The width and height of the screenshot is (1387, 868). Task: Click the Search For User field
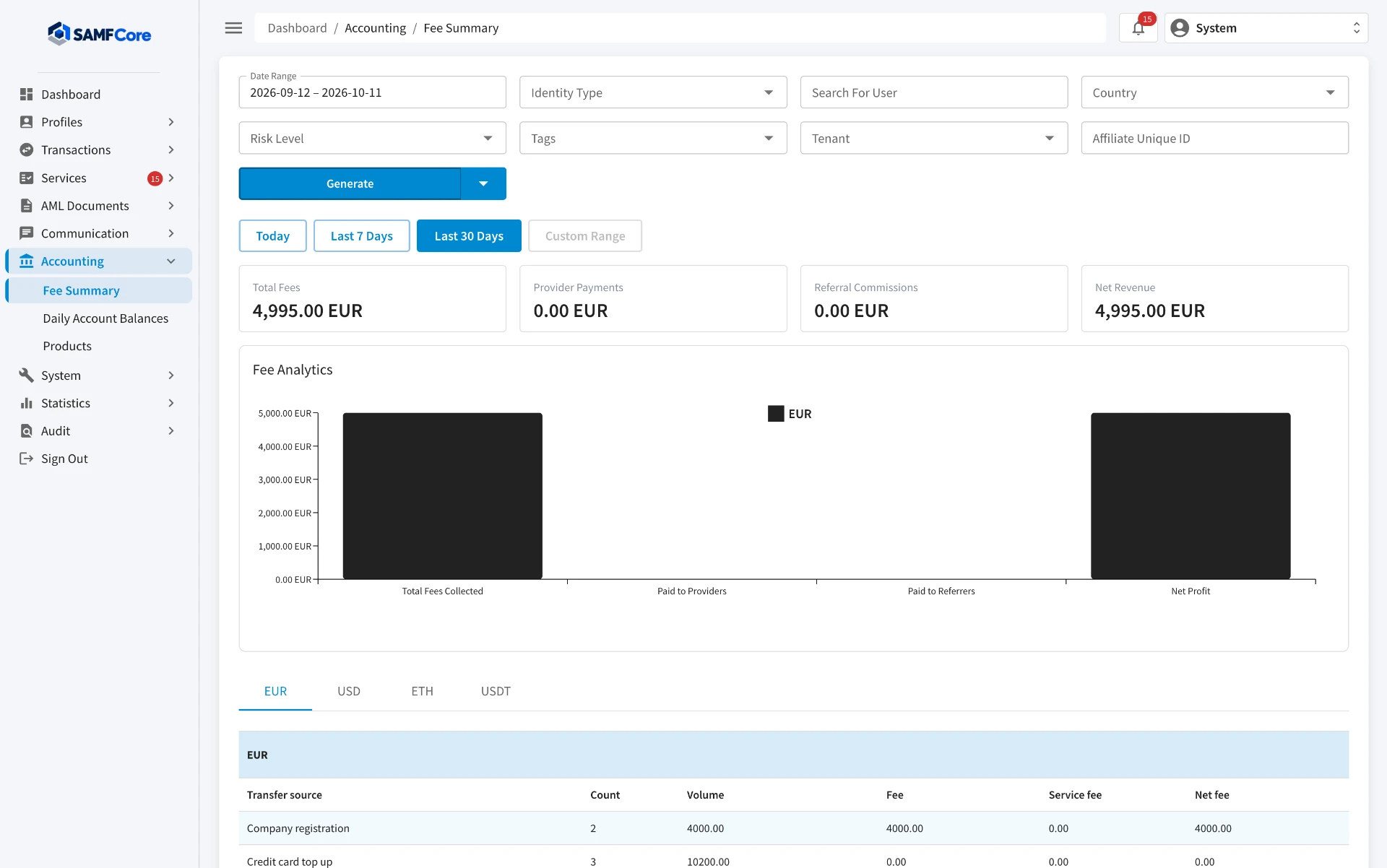(x=933, y=92)
